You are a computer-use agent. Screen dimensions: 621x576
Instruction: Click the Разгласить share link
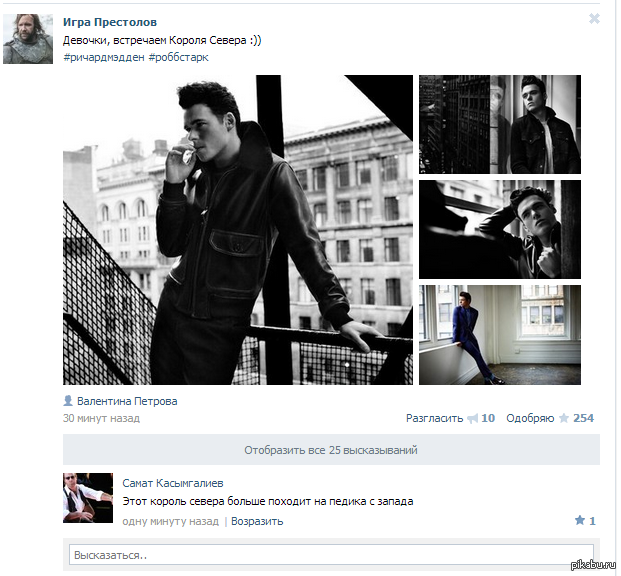(434, 418)
